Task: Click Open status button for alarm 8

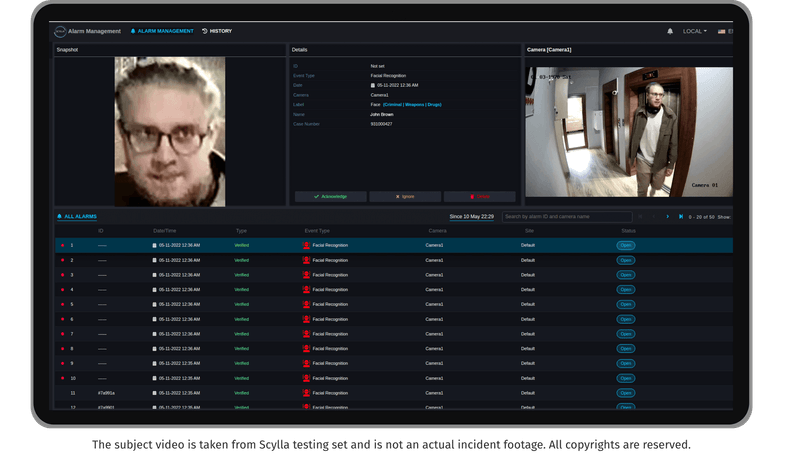Action: tap(626, 349)
